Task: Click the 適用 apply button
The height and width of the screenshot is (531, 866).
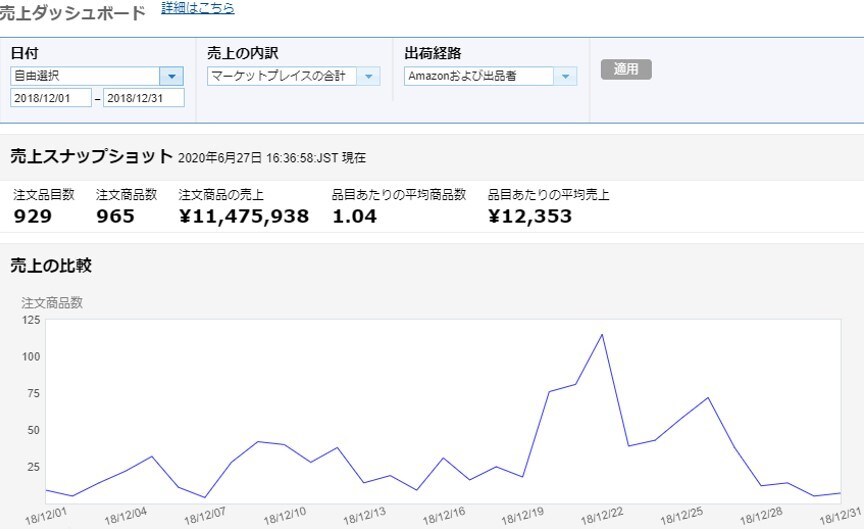Action: pos(626,69)
